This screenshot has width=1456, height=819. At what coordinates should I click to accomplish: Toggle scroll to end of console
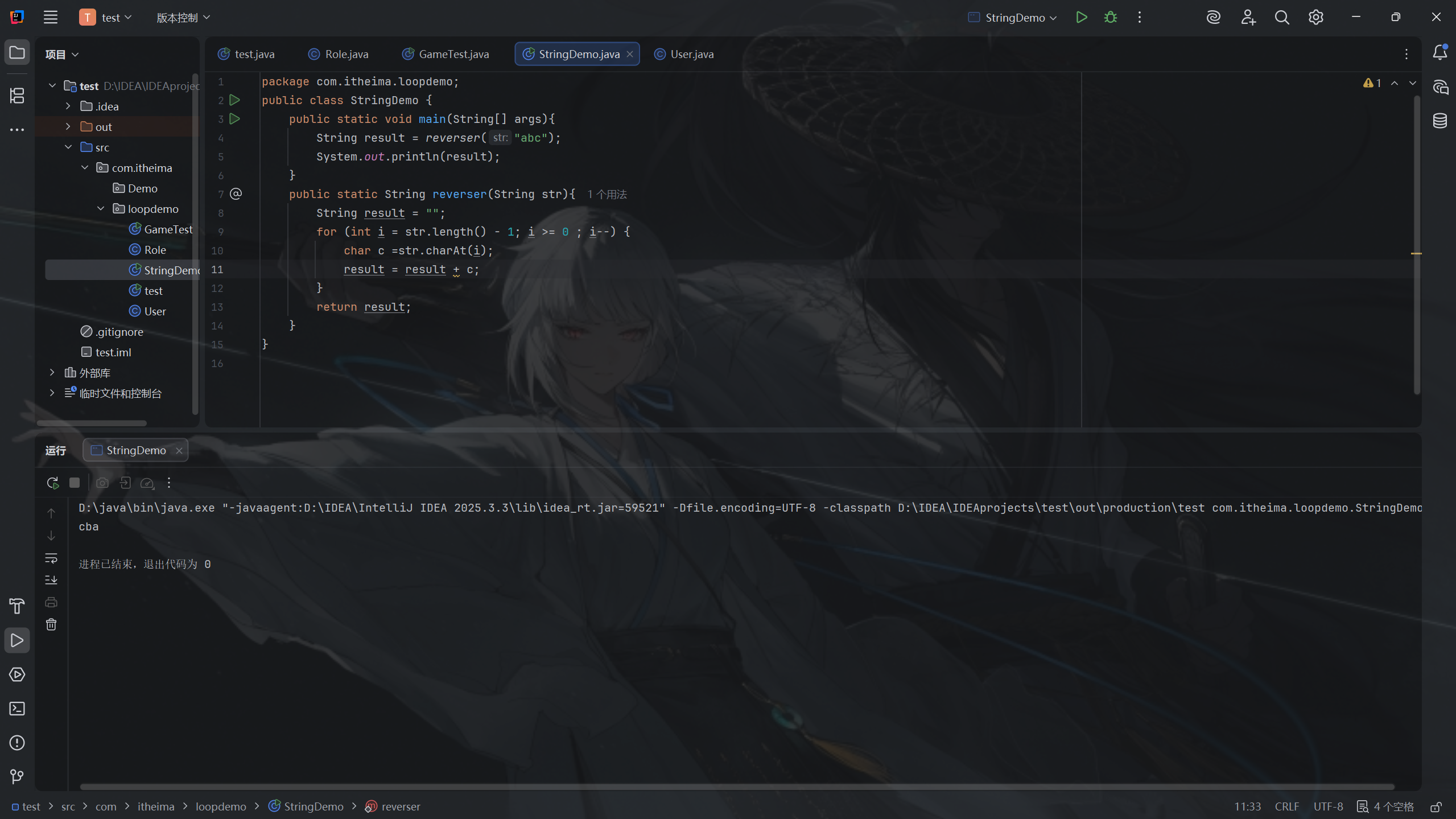pyautogui.click(x=51, y=580)
